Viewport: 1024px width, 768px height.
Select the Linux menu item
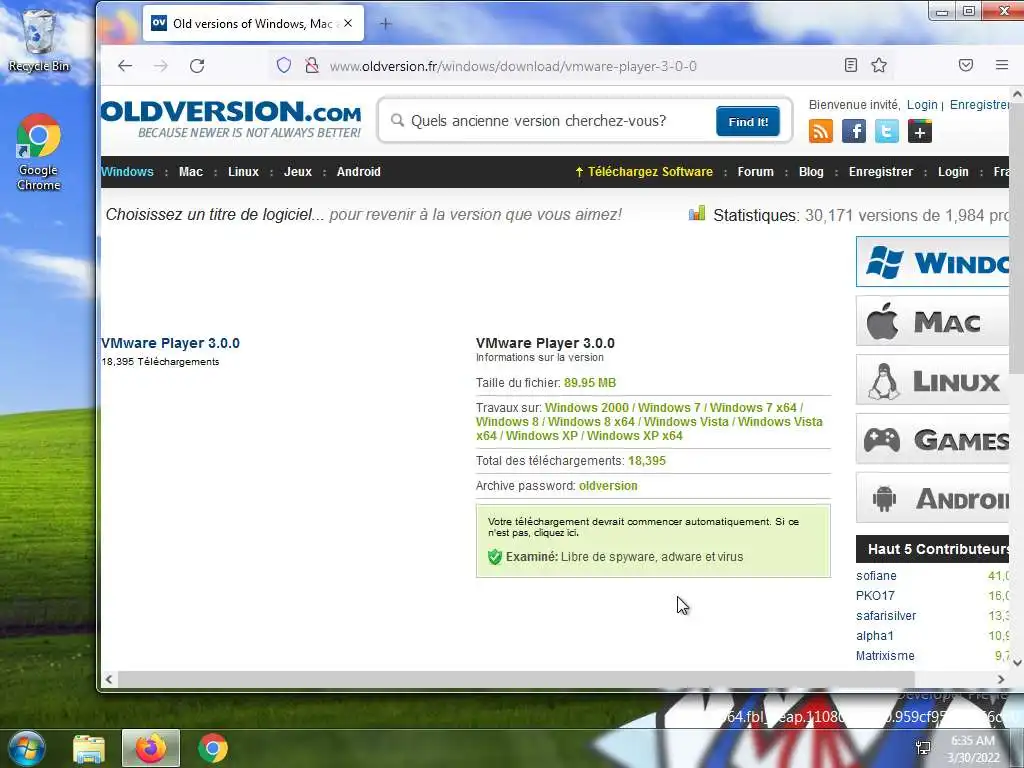pos(243,172)
